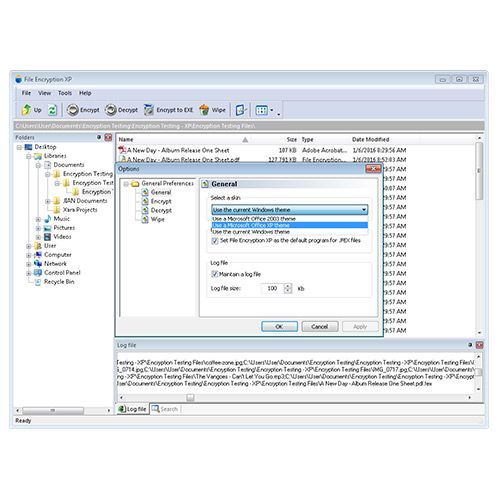This screenshot has width=500, height=500.
Task: Select Wipe page in Options tree
Action: [x=158, y=219]
